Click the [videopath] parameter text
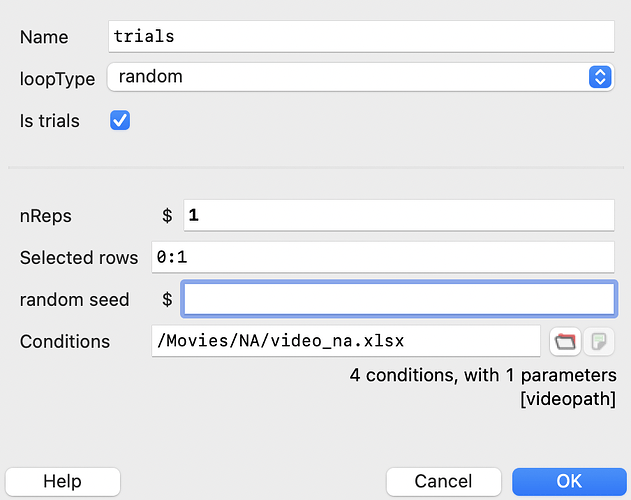 click(568, 399)
